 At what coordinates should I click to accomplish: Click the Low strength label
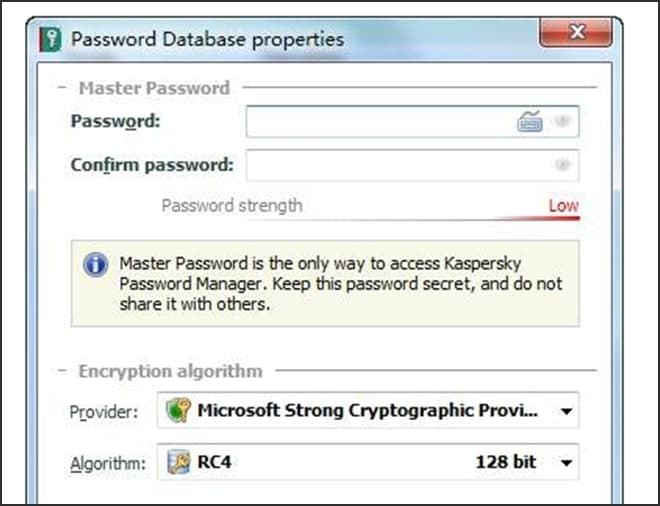pyautogui.click(x=563, y=206)
